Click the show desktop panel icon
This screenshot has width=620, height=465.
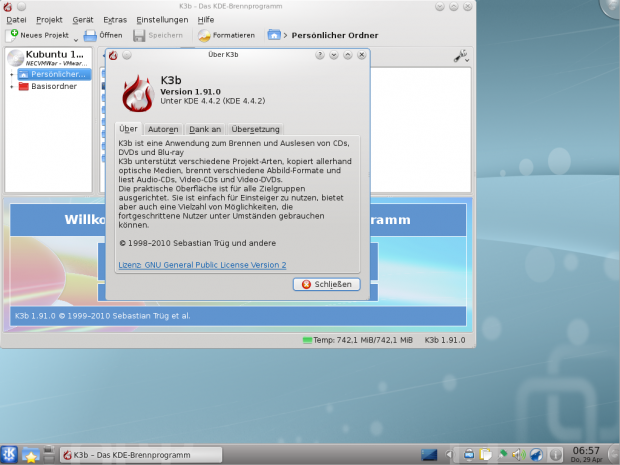click(x=429, y=455)
